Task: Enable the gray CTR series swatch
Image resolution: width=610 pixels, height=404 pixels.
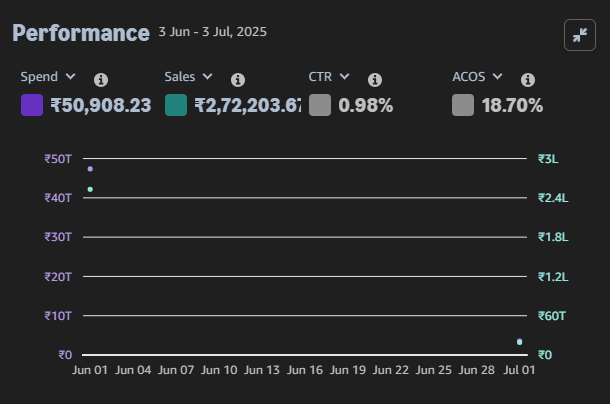Action: pyautogui.click(x=320, y=105)
